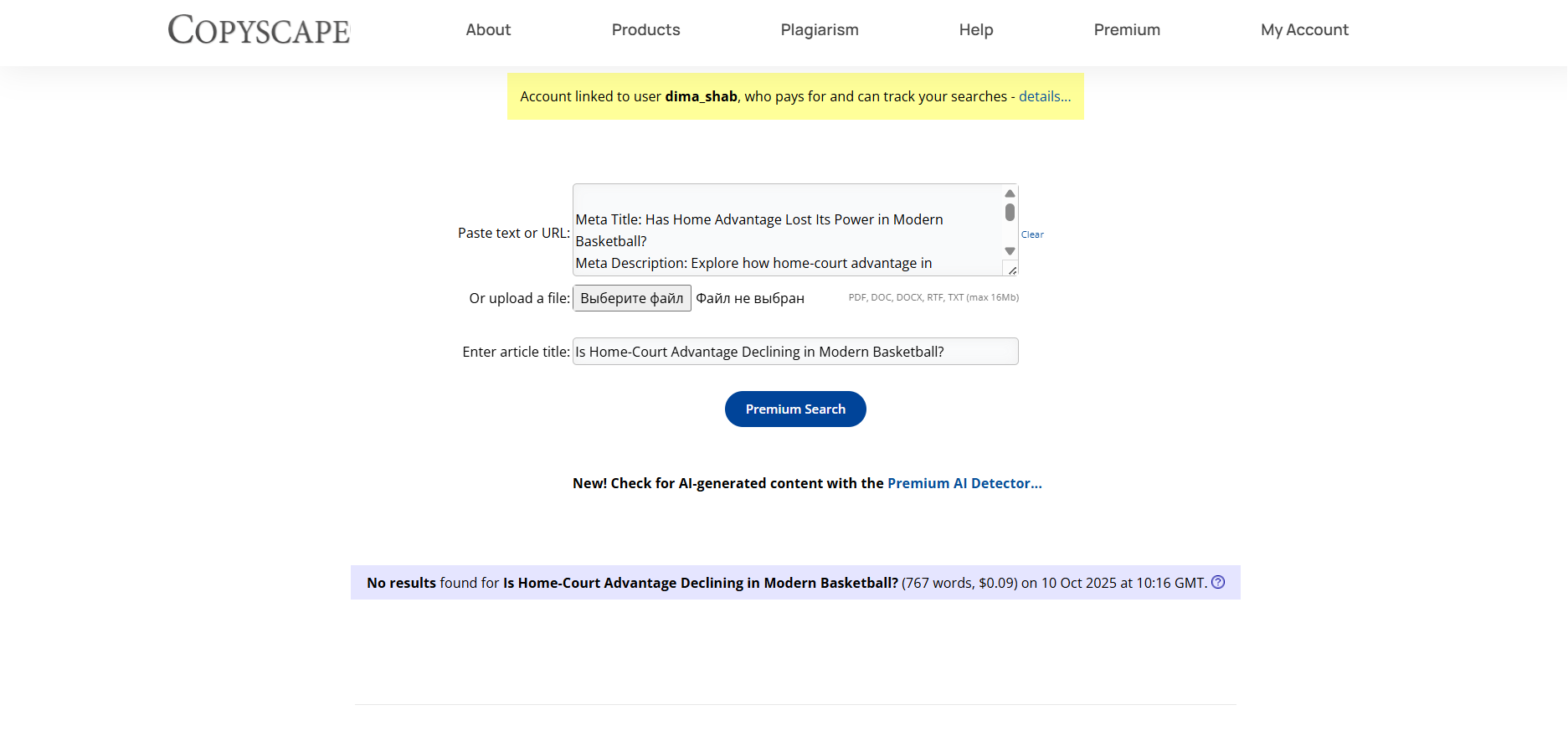Viewport: 1568px width, 731px height.
Task: Clear the pasted text via Clear link
Action: tap(1032, 234)
